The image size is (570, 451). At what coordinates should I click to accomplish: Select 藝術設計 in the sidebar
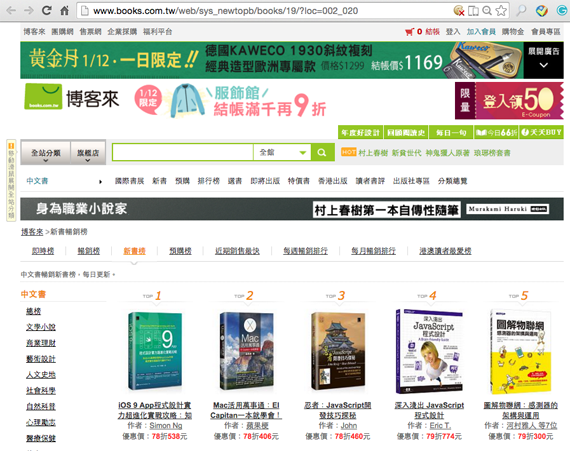[x=41, y=359]
